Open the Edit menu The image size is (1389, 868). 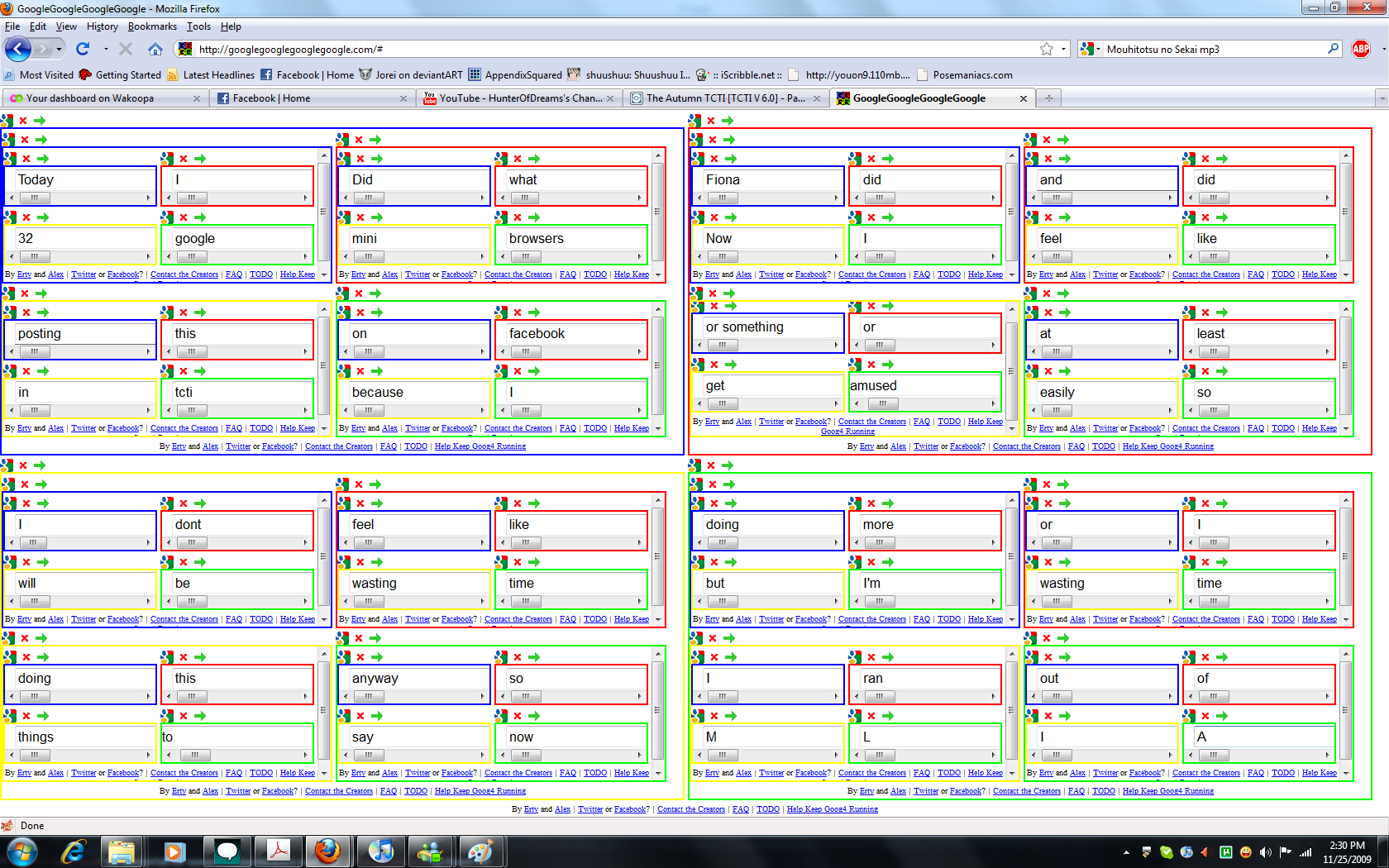point(38,26)
